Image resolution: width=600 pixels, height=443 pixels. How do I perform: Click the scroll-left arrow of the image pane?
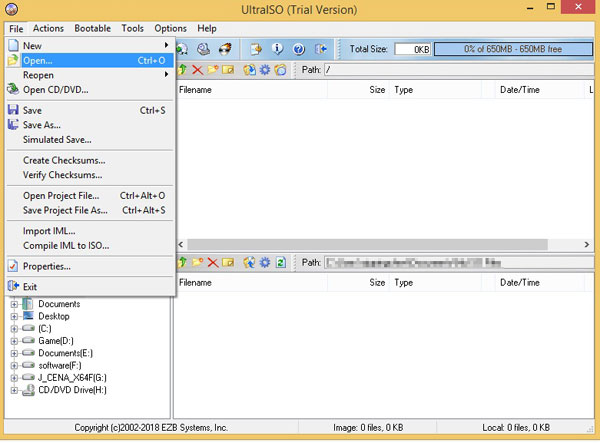pos(181,244)
